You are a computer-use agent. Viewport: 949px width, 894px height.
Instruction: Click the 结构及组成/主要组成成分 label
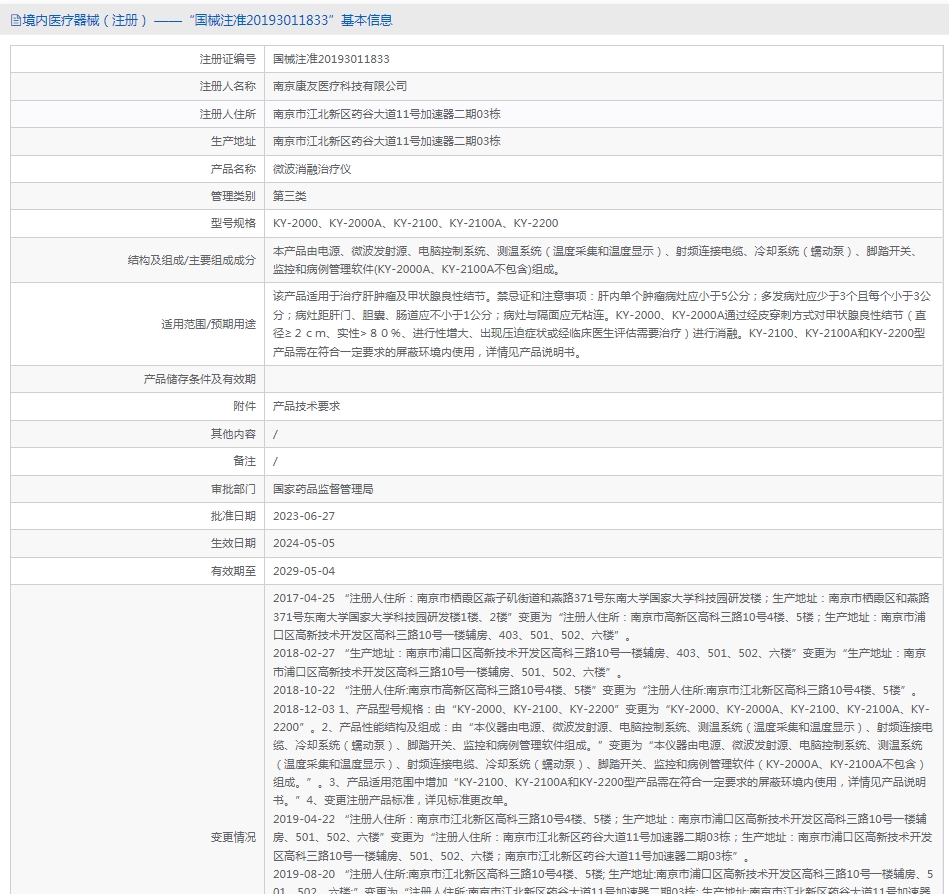pos(191,260)
